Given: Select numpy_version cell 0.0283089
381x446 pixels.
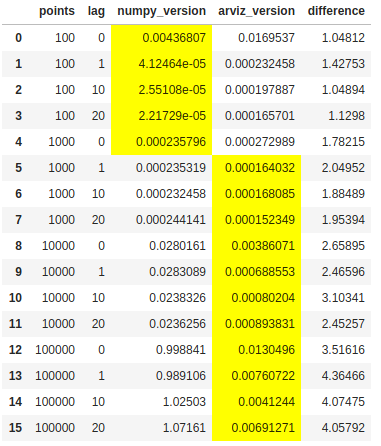Looking at the screenshot, I should click(161, 272).
